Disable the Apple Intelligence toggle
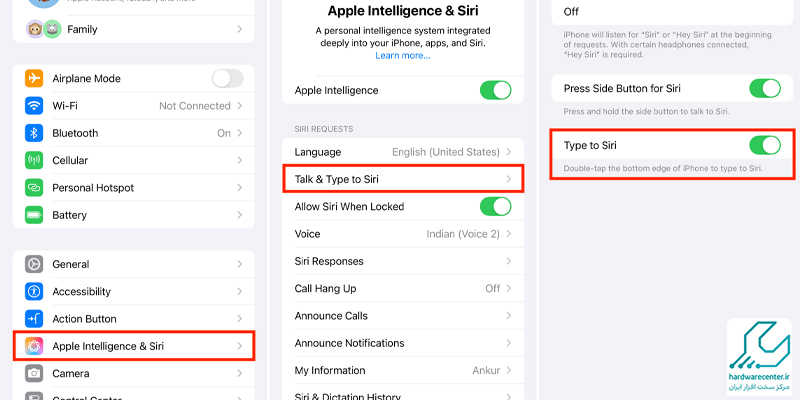The image size is (800, 400). click(x=495, y=90)
